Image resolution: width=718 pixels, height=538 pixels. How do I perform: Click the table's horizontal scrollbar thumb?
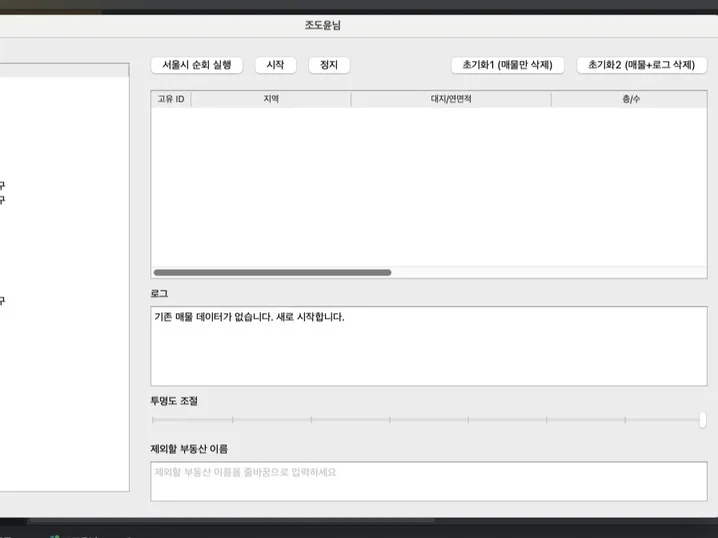pyautogui.click(x=272, y=272)
